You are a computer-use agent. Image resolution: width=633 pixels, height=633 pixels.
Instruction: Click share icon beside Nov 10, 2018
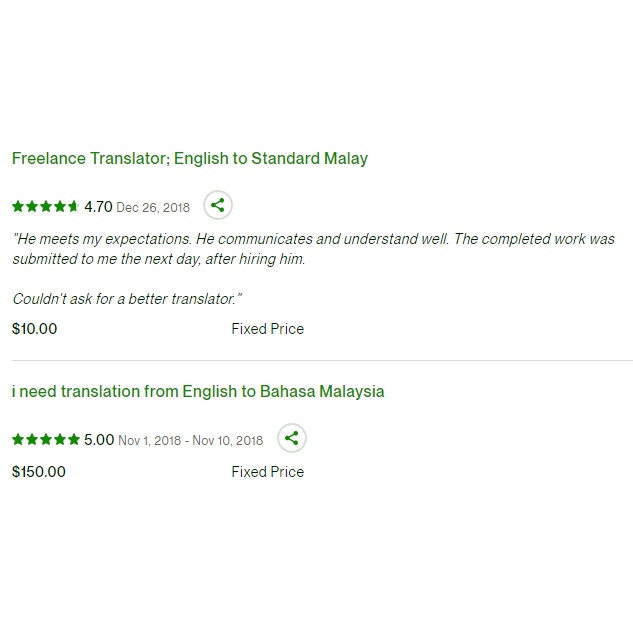(x=291, y=439)
